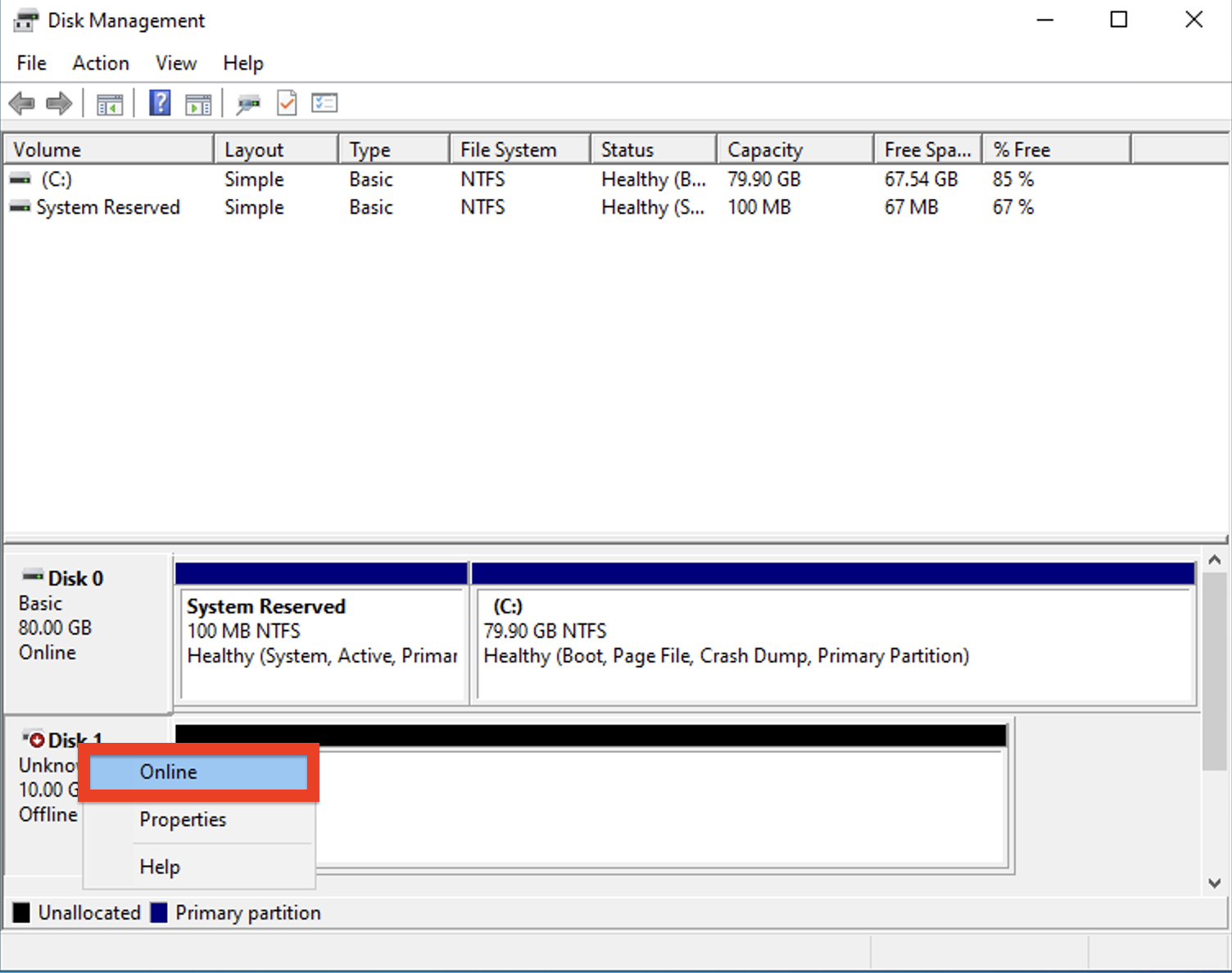Click Show/Hide Action Pane toolbar icon
This screenshot has width=1232, height=973.
[198, 104]
